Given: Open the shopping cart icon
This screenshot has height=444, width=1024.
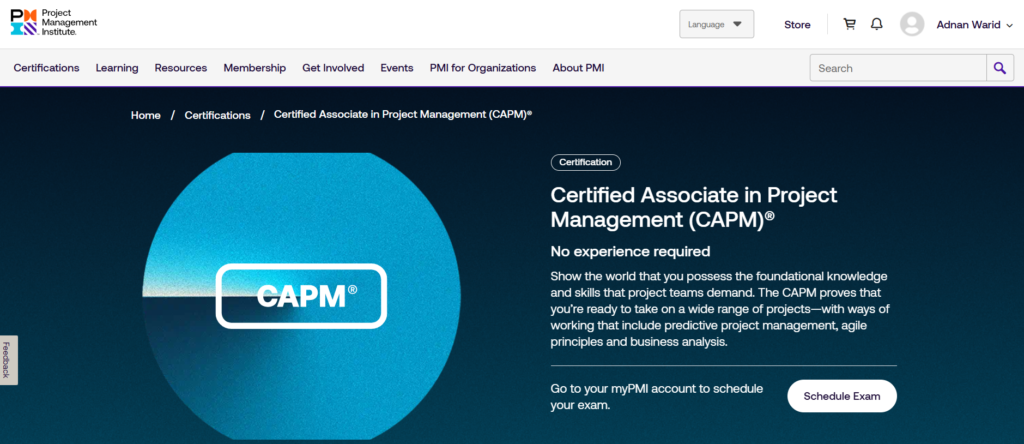Looking at the screenshot, I should pos(849,24).
